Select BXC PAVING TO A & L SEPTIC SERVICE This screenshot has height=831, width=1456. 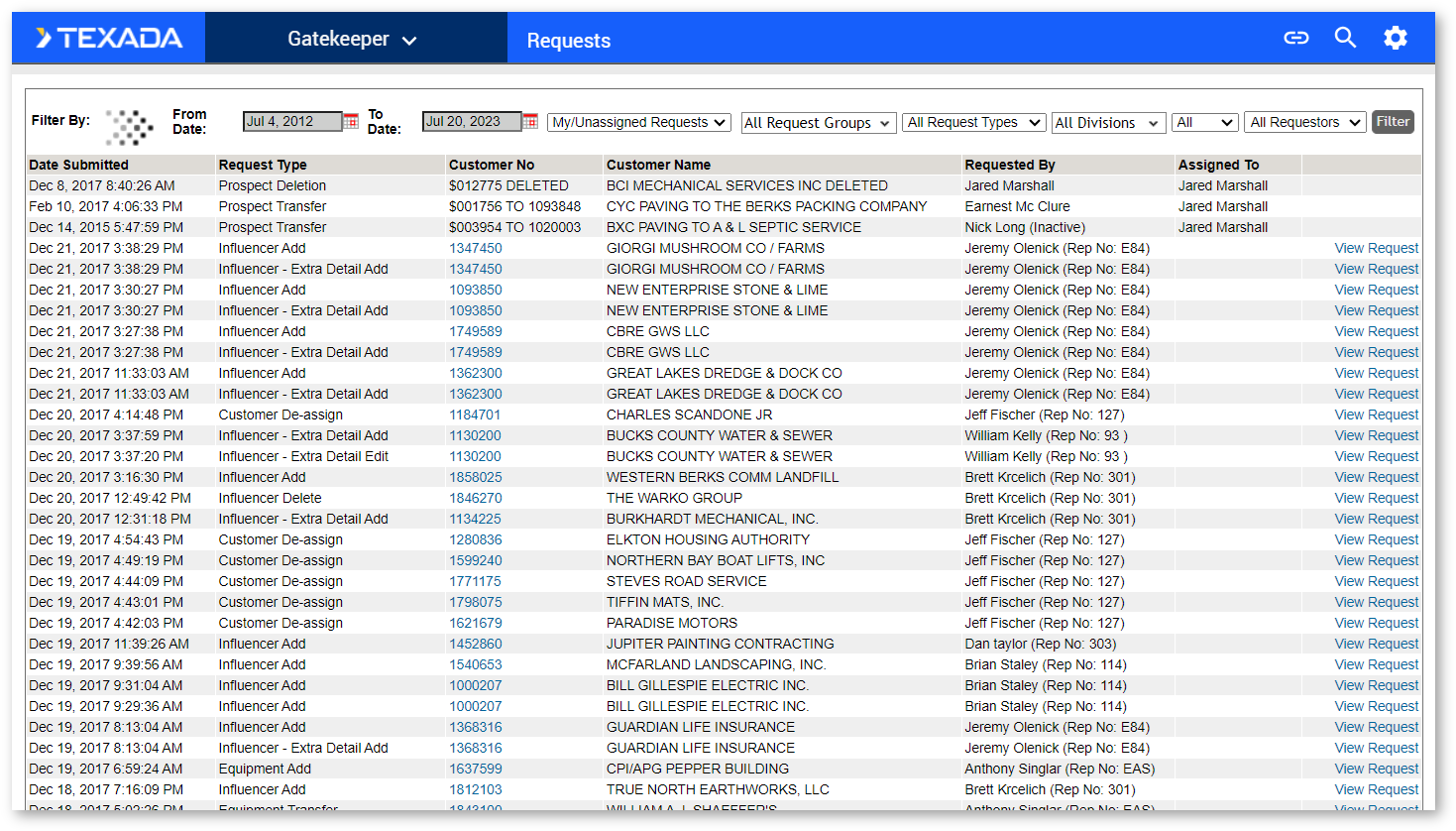tap(734, 227)
